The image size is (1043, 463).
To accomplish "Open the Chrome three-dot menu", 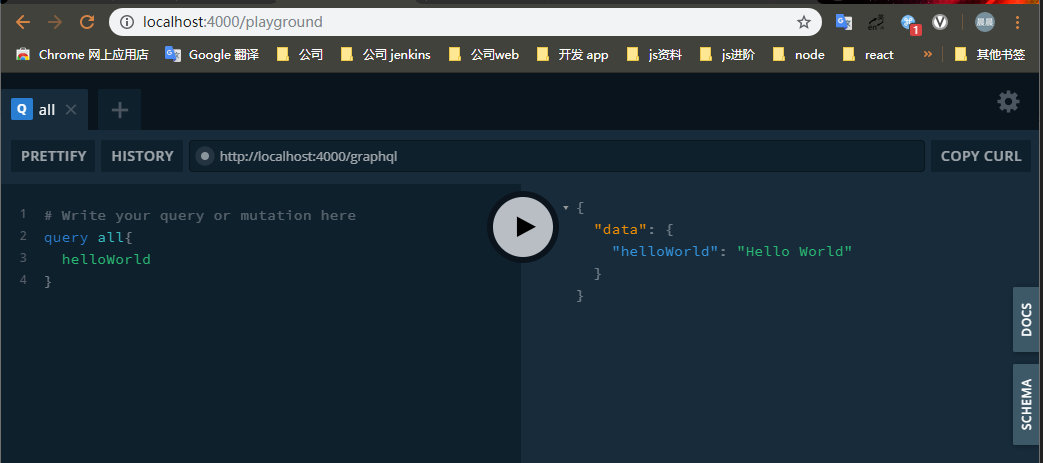I will point(1017,22).
